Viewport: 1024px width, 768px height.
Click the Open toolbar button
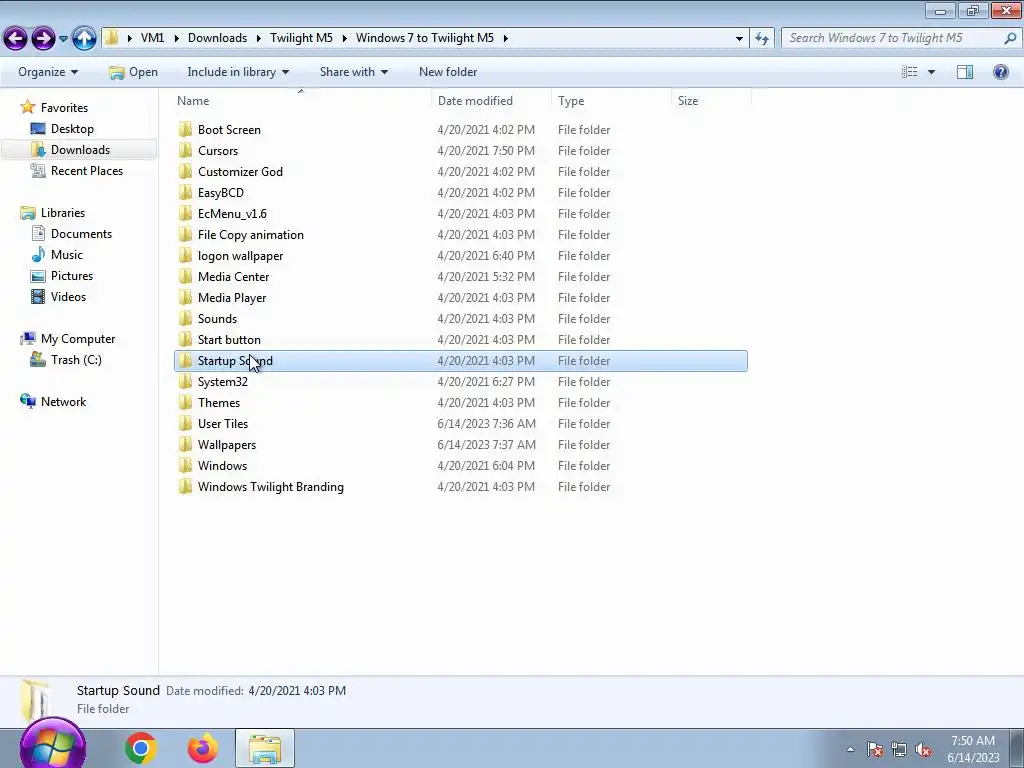point(134,72)
